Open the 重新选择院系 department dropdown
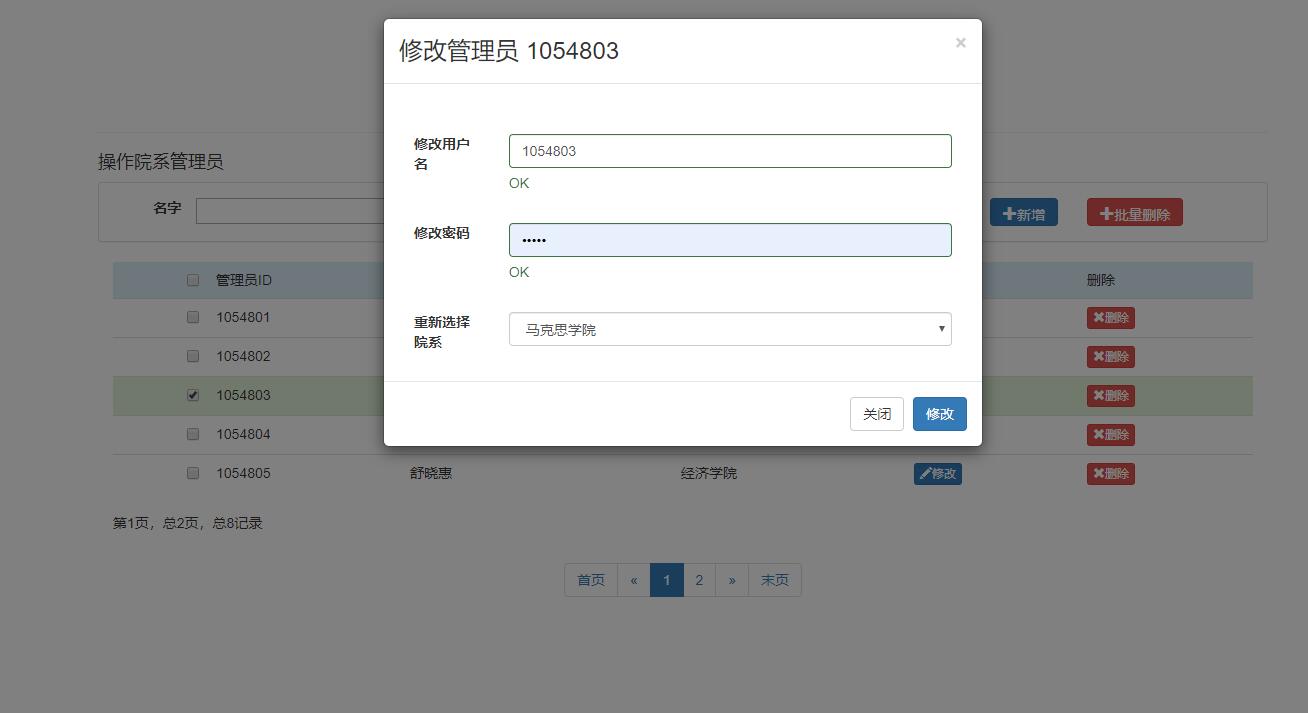The image size is (1308, 713). pyautogui.click(x=729, y=329)
